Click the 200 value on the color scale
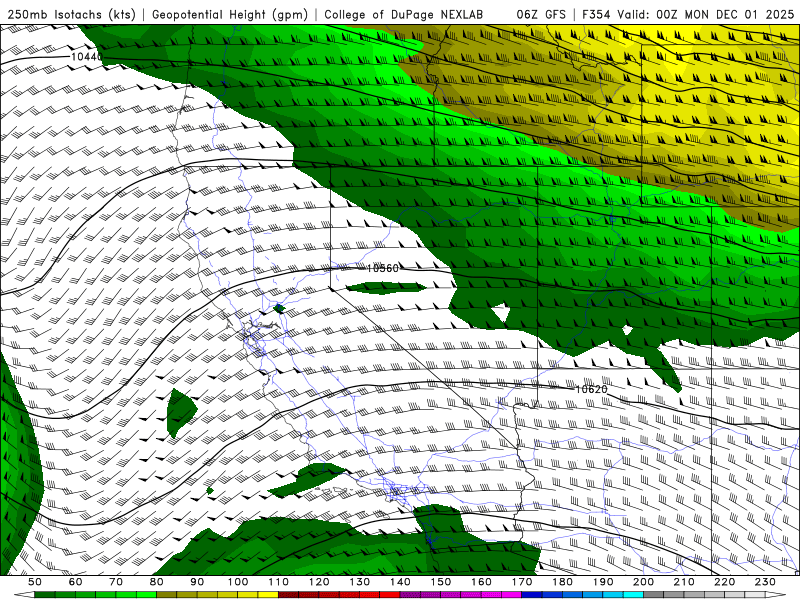Screen dimensions: 800x600 (x=643, y=582)
